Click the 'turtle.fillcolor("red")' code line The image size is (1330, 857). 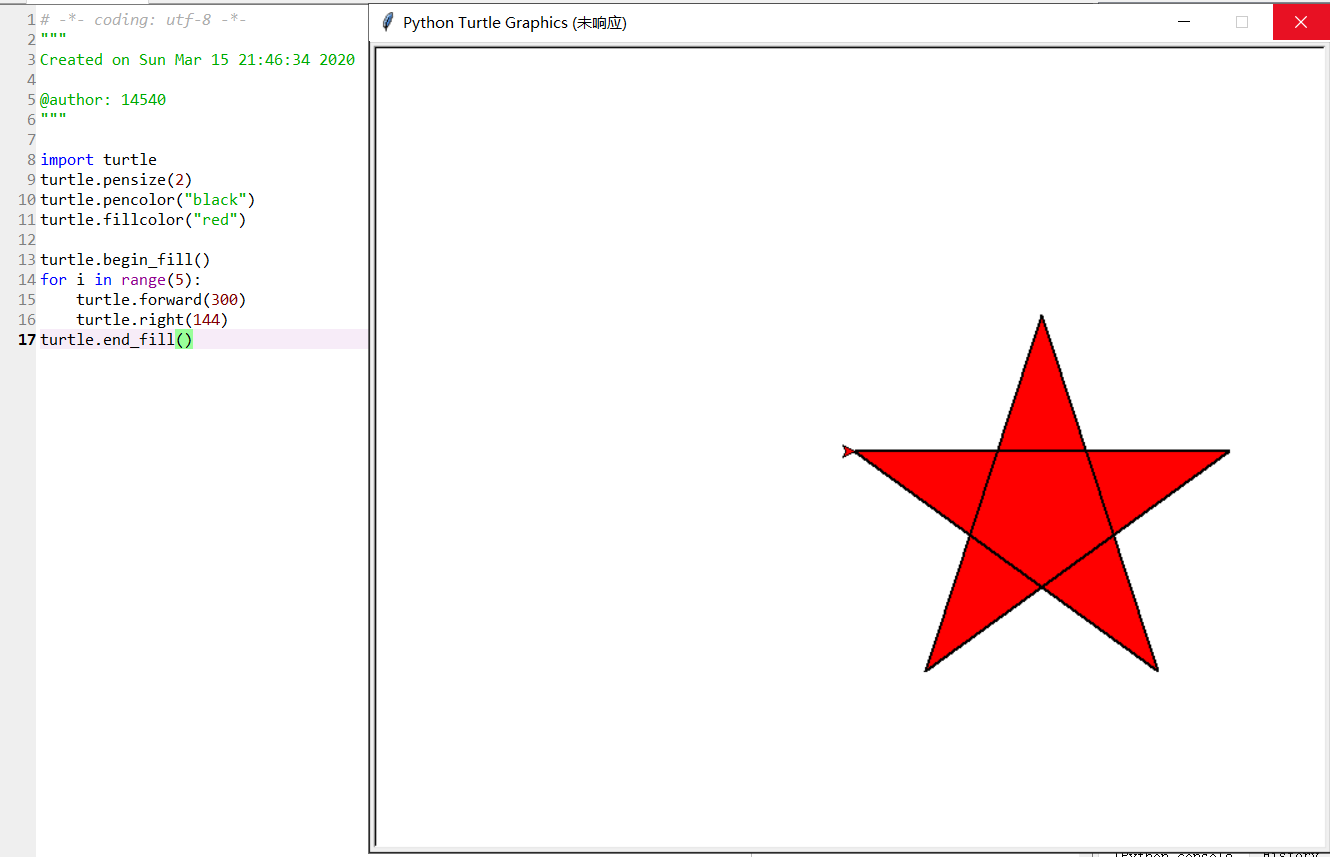click(x=143, y=219)
